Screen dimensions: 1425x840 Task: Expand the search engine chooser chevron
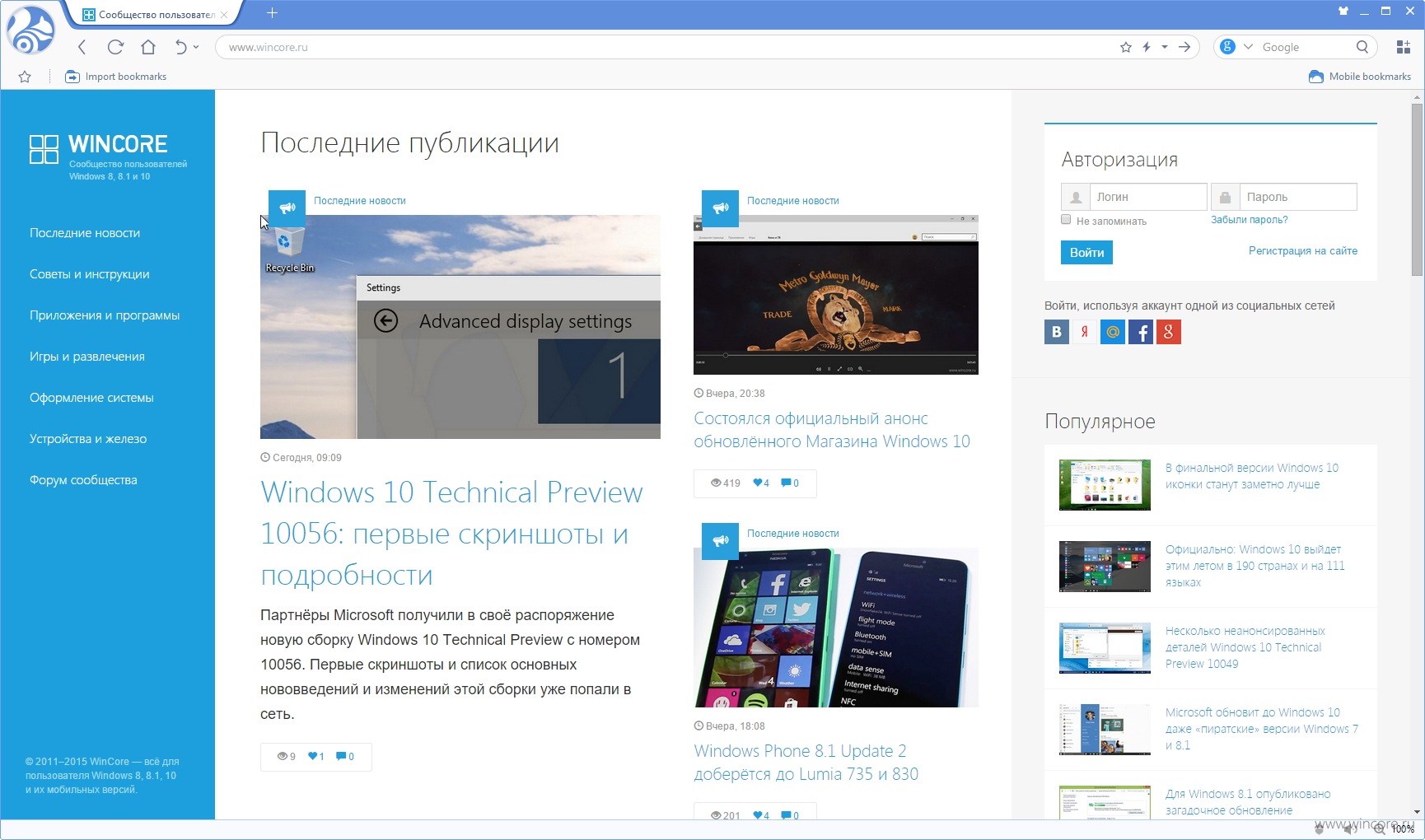click(x=1248, y=47)
